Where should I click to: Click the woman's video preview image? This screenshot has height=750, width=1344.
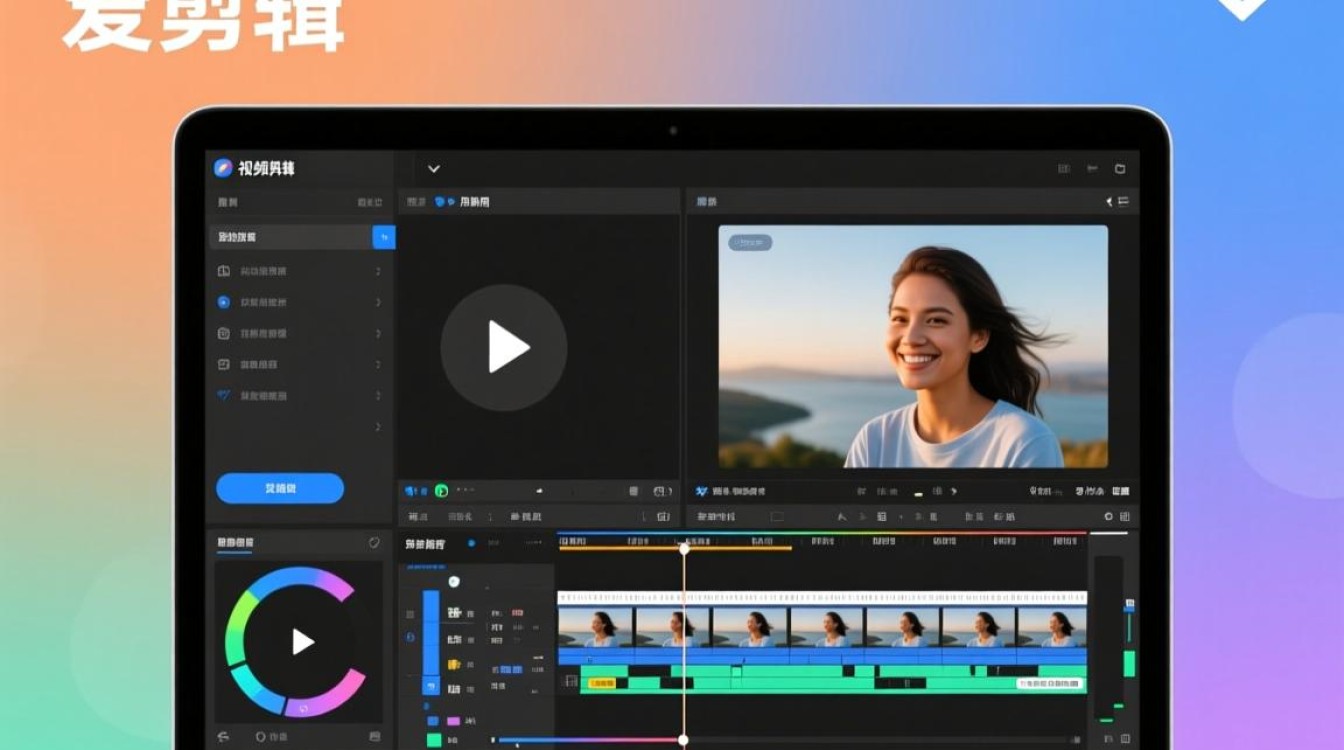tap(913, 346)
